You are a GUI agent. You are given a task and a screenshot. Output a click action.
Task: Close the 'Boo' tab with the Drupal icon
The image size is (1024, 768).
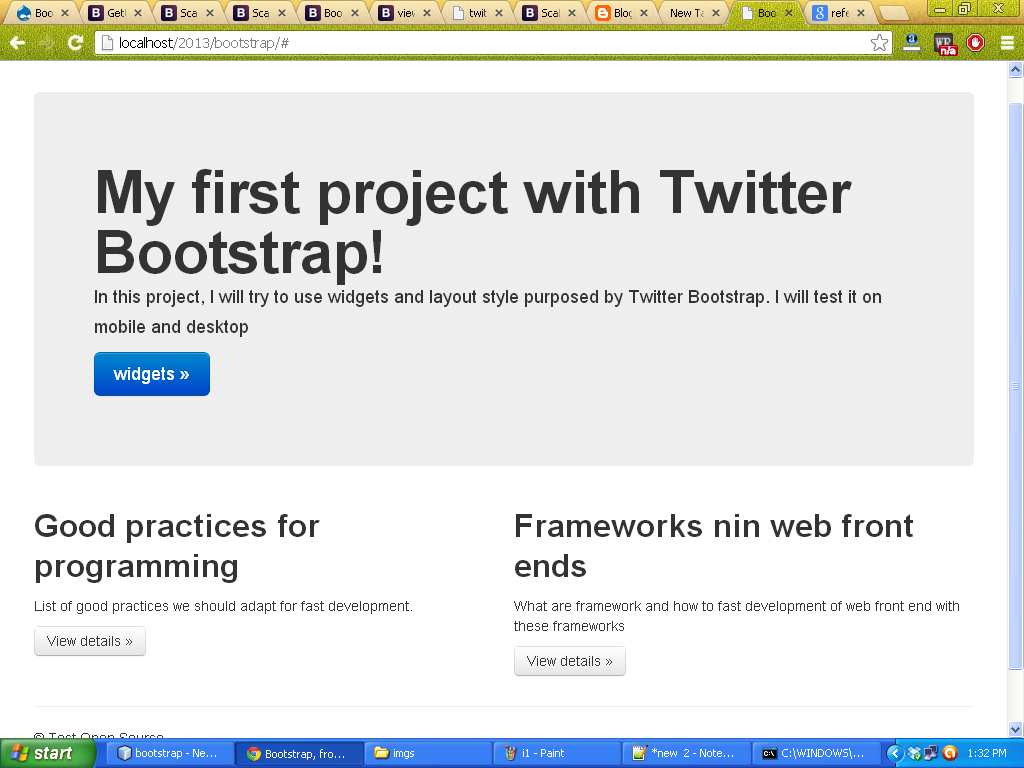tap(65, 13)
